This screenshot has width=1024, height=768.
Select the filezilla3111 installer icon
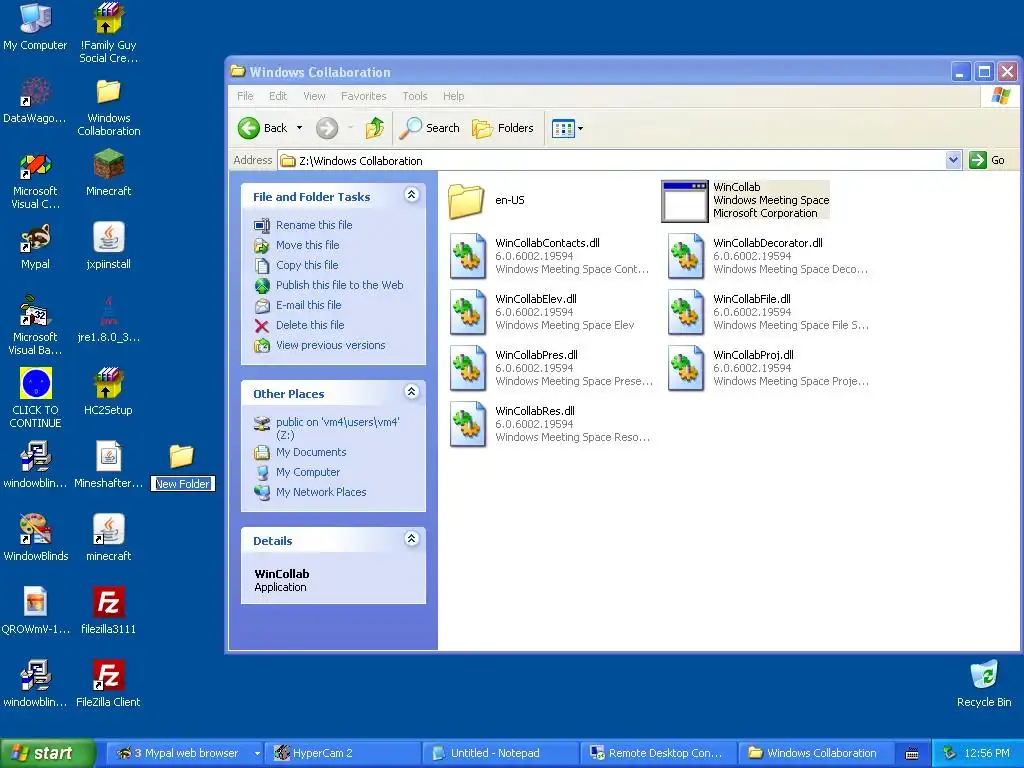(108, 603)
